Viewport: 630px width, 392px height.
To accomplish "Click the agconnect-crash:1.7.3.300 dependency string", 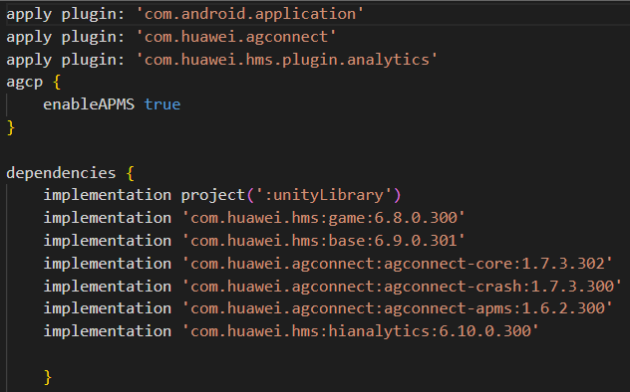I will [402, 286].
